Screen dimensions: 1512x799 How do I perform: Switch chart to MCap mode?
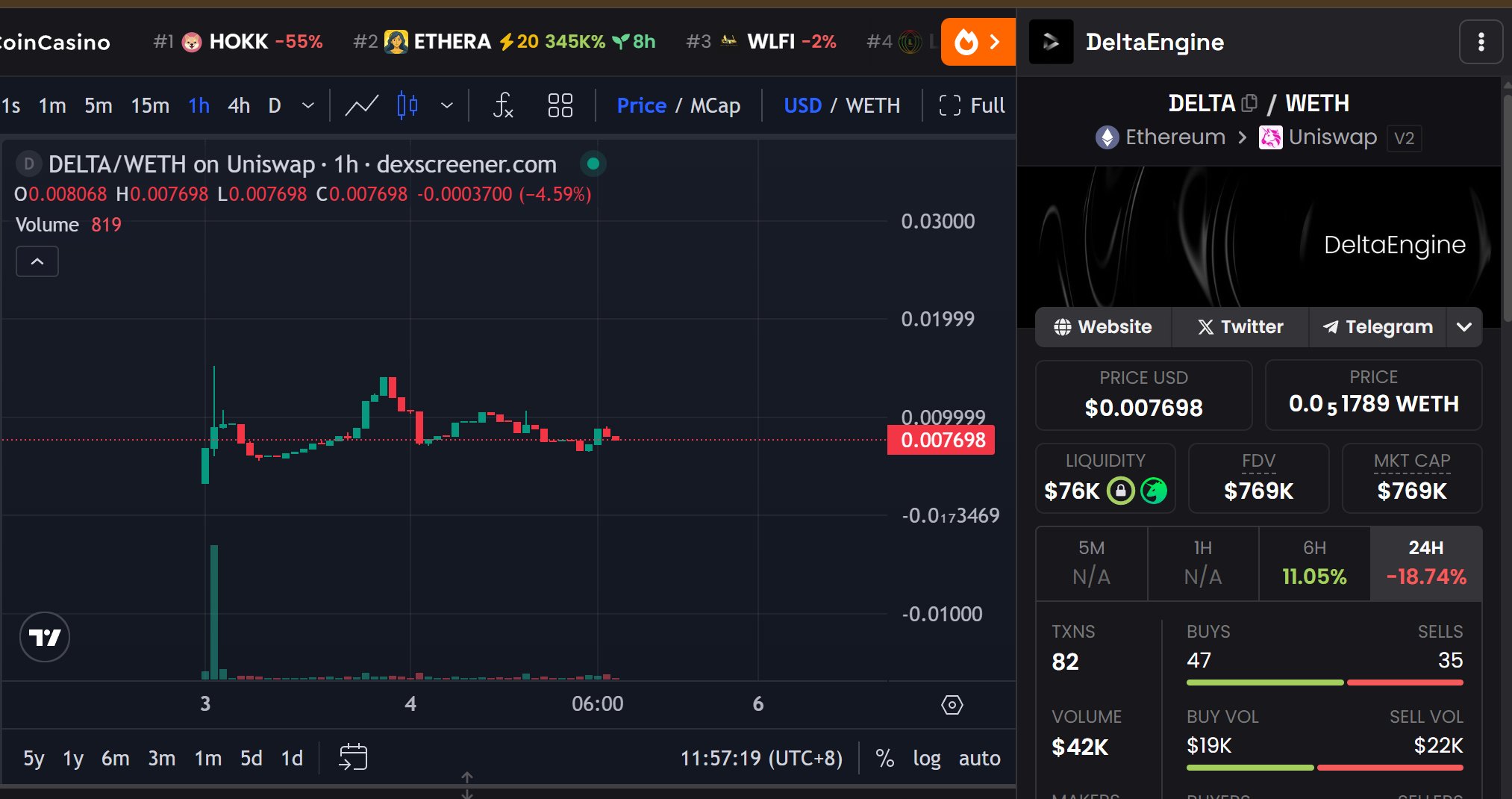(715, 105)
